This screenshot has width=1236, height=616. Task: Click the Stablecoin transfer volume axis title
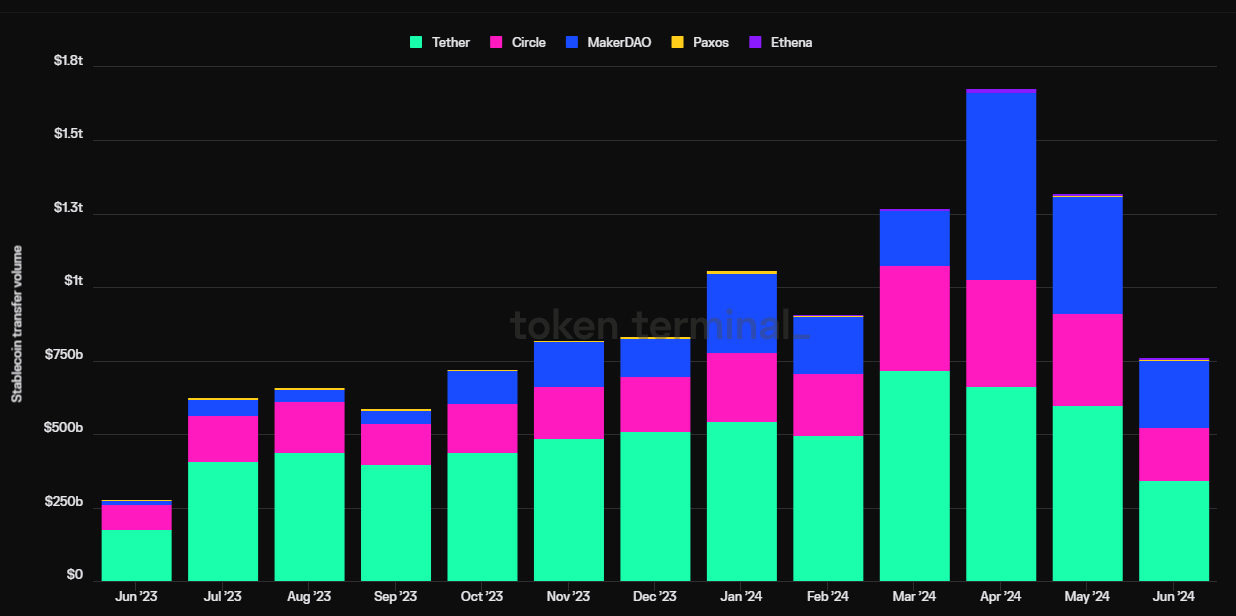(17, 324)
